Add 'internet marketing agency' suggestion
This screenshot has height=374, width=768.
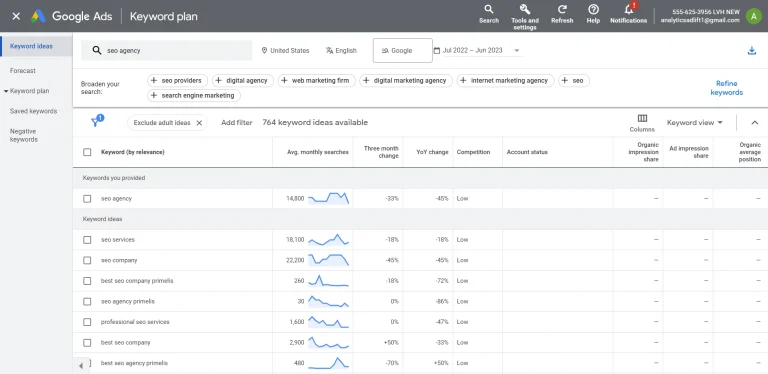[x=505, y=80]
